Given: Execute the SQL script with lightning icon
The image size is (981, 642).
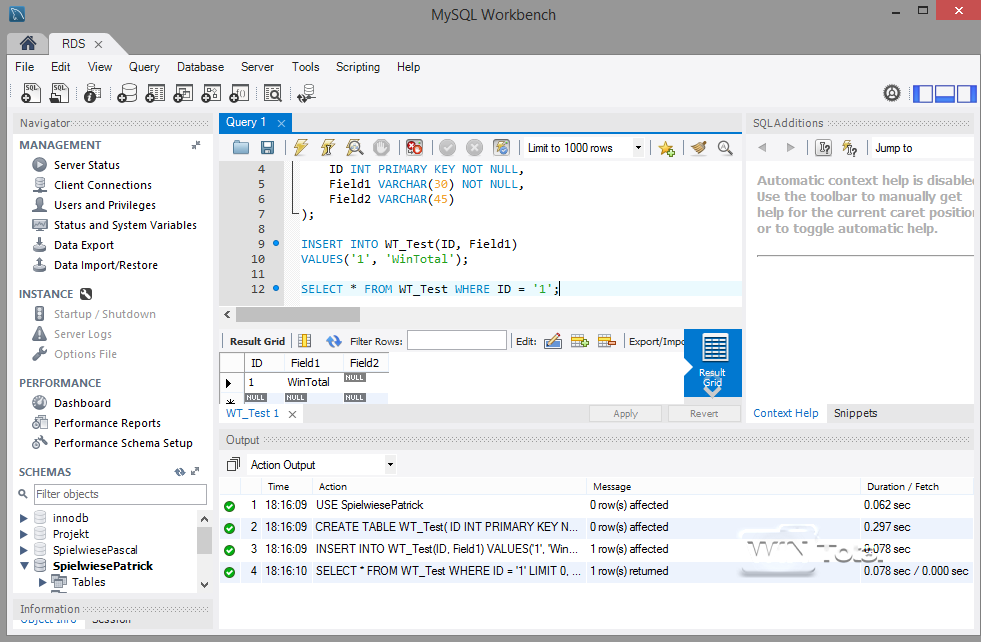Looking at the screenshot, I should (x=300, y=148).
